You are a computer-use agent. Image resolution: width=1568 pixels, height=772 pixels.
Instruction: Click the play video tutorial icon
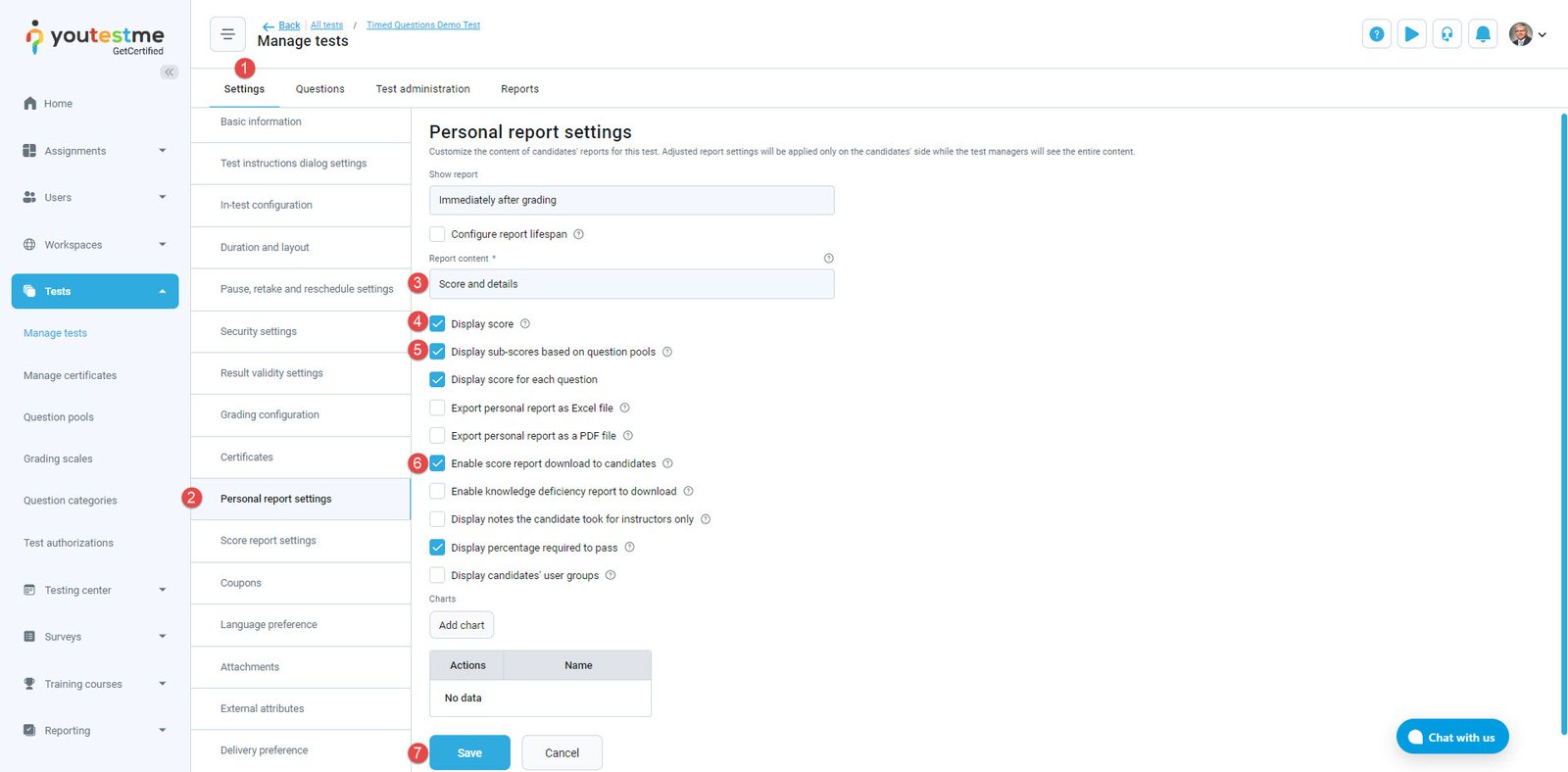point(1411,34)
